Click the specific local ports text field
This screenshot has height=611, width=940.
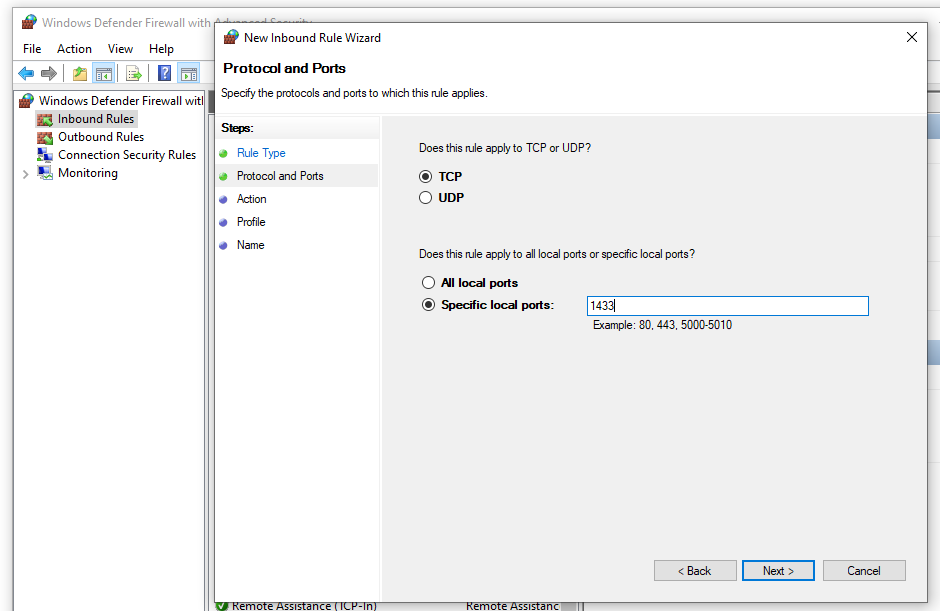(x=728, y=306)
